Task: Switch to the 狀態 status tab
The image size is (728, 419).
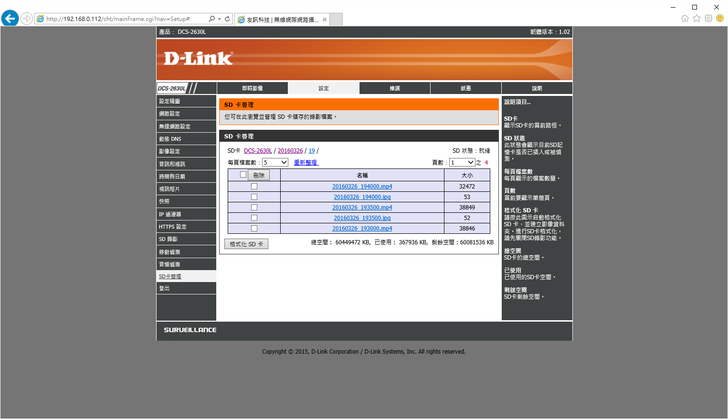Action: [466, 88]
